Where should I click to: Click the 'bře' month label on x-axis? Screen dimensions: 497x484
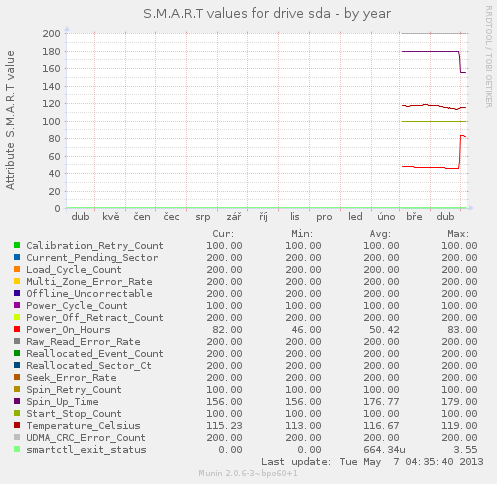coord(414,217)
